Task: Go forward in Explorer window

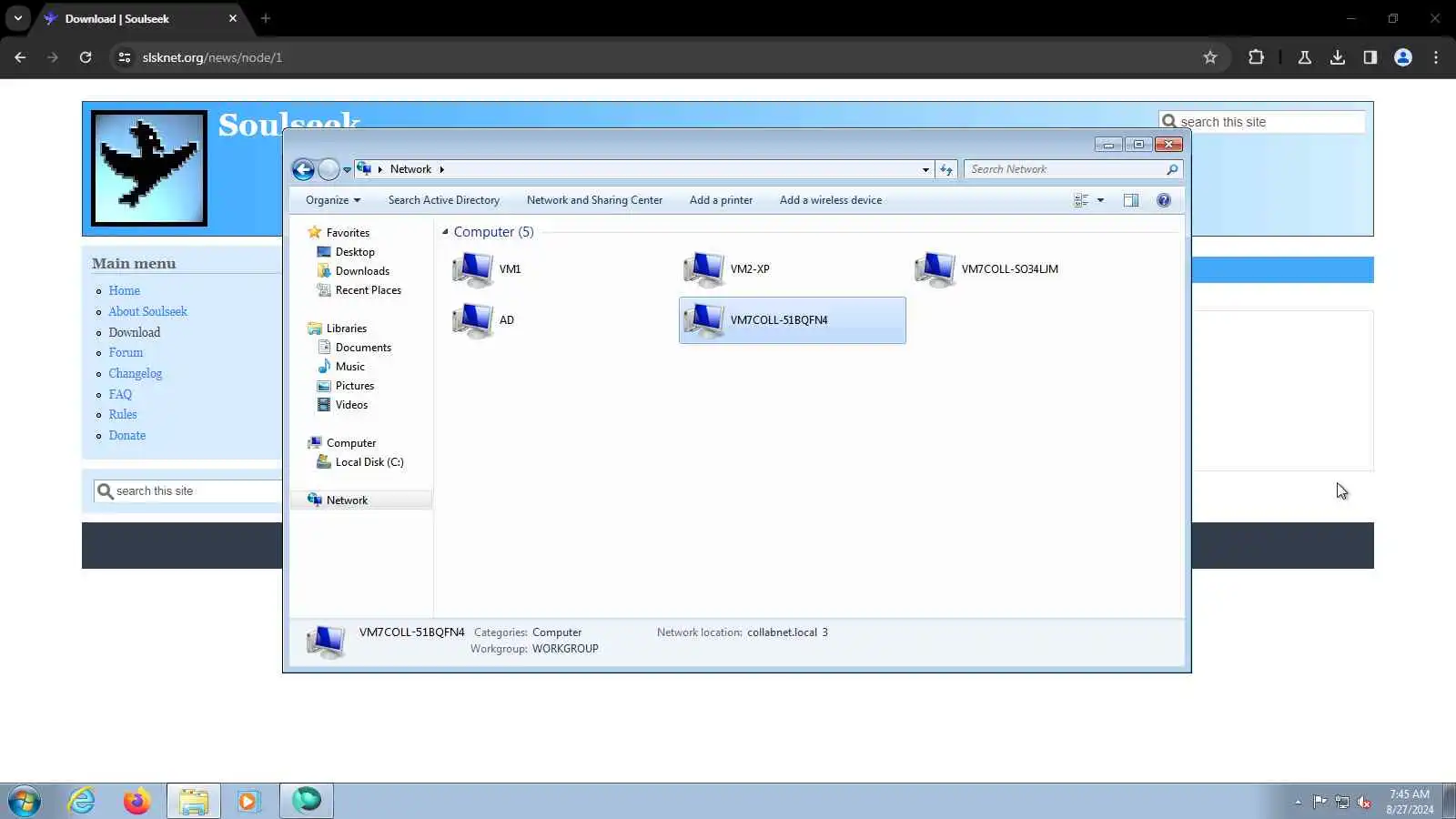Action: pyautogui.click(x=329, y=169)
